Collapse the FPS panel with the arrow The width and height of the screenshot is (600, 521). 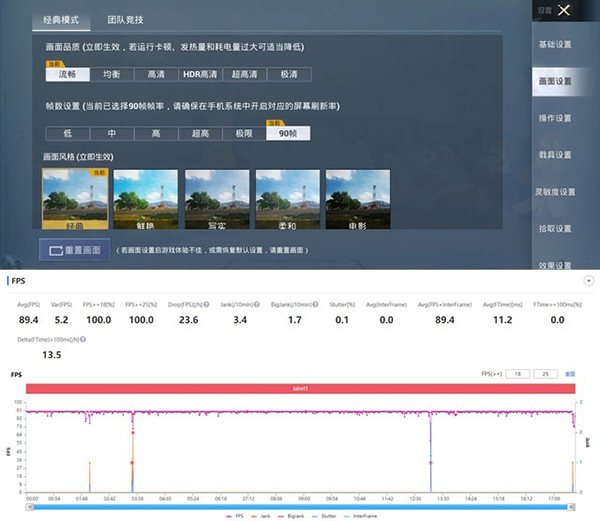(x=586, y=281)
